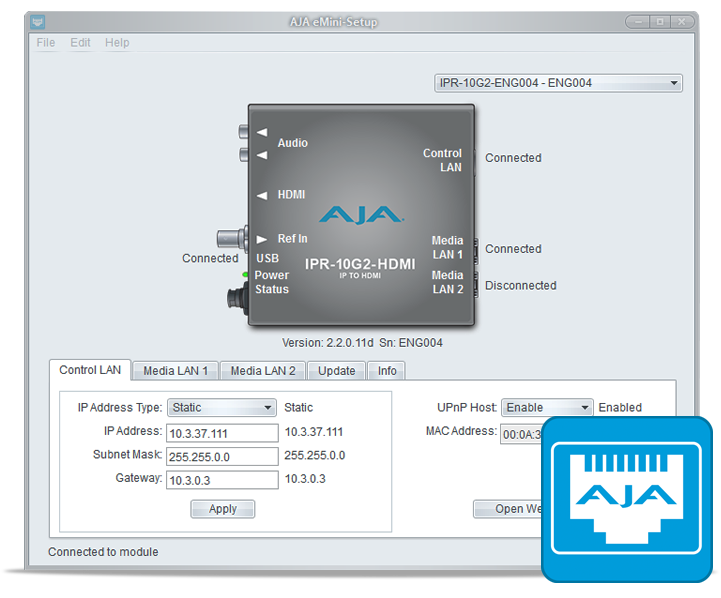The image size is (721, 598).
Task: Open the Help menu
Action: (117, 43)
